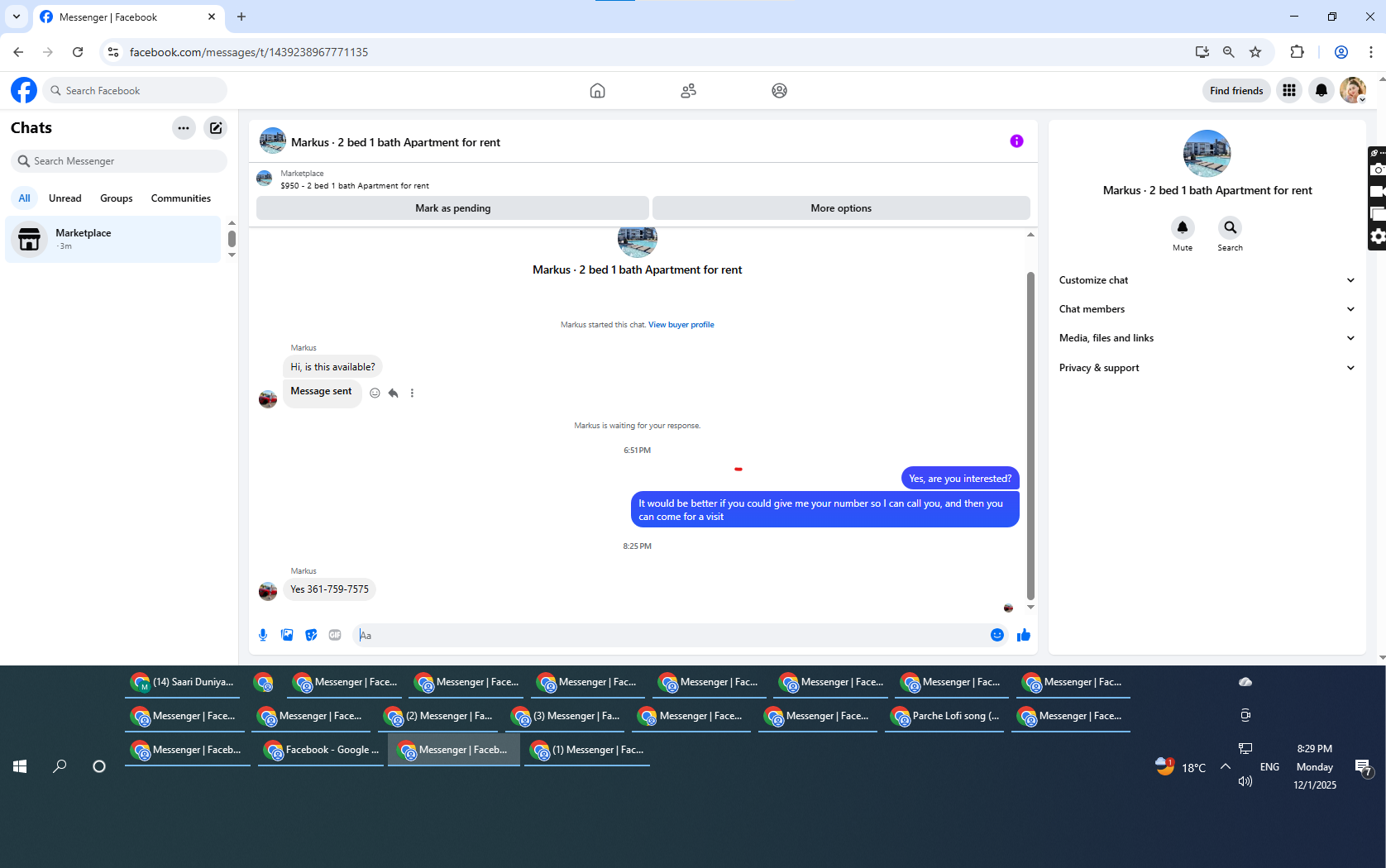Image resolution: width=1386 pixels, height=868 pixels.
Task: Click the Search Messenger field
Action: [119, 161]
